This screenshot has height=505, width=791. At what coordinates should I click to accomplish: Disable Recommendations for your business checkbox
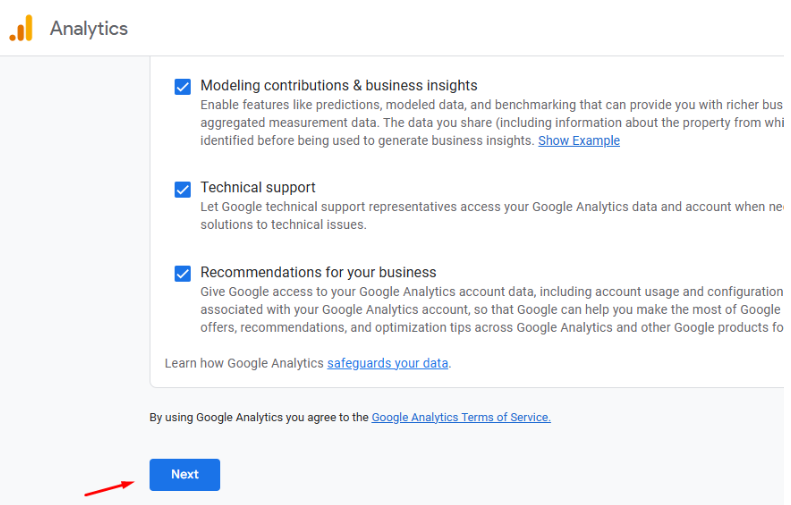point(183,273)
